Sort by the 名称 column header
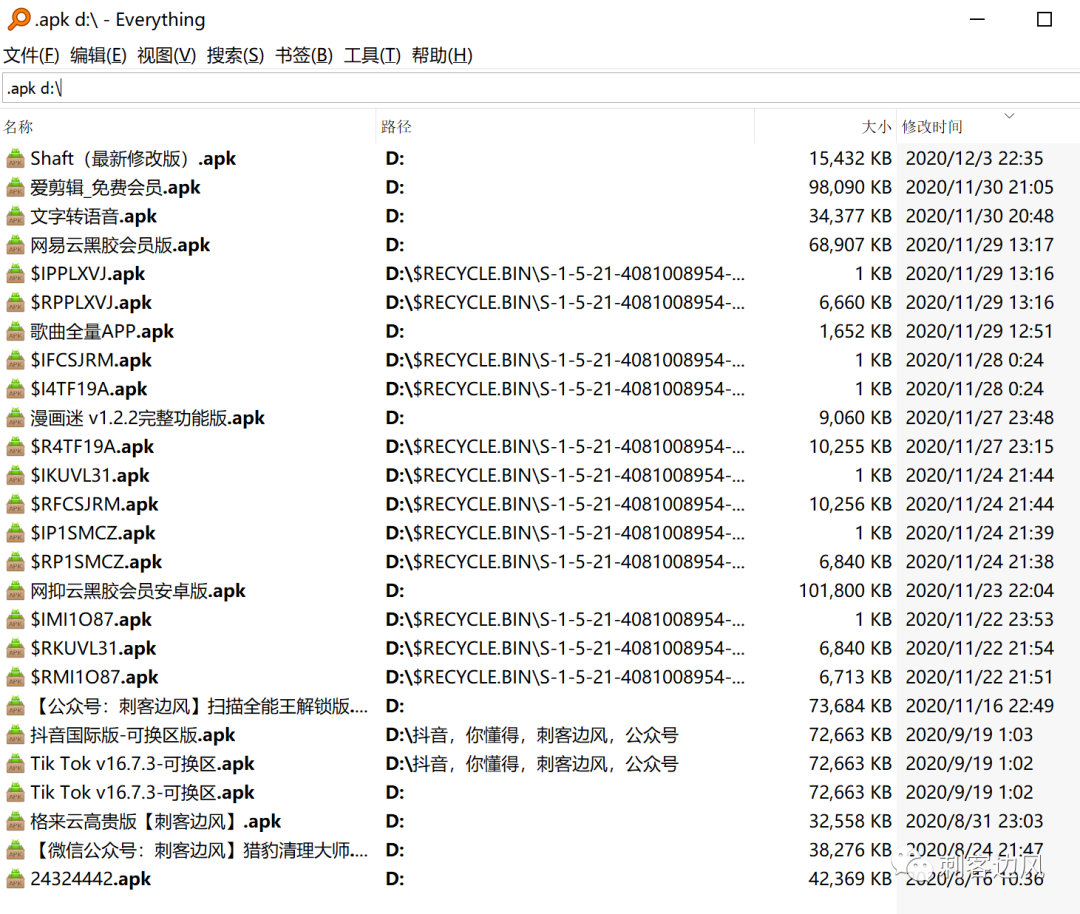 pyautogui.click(x=188, y=127)
